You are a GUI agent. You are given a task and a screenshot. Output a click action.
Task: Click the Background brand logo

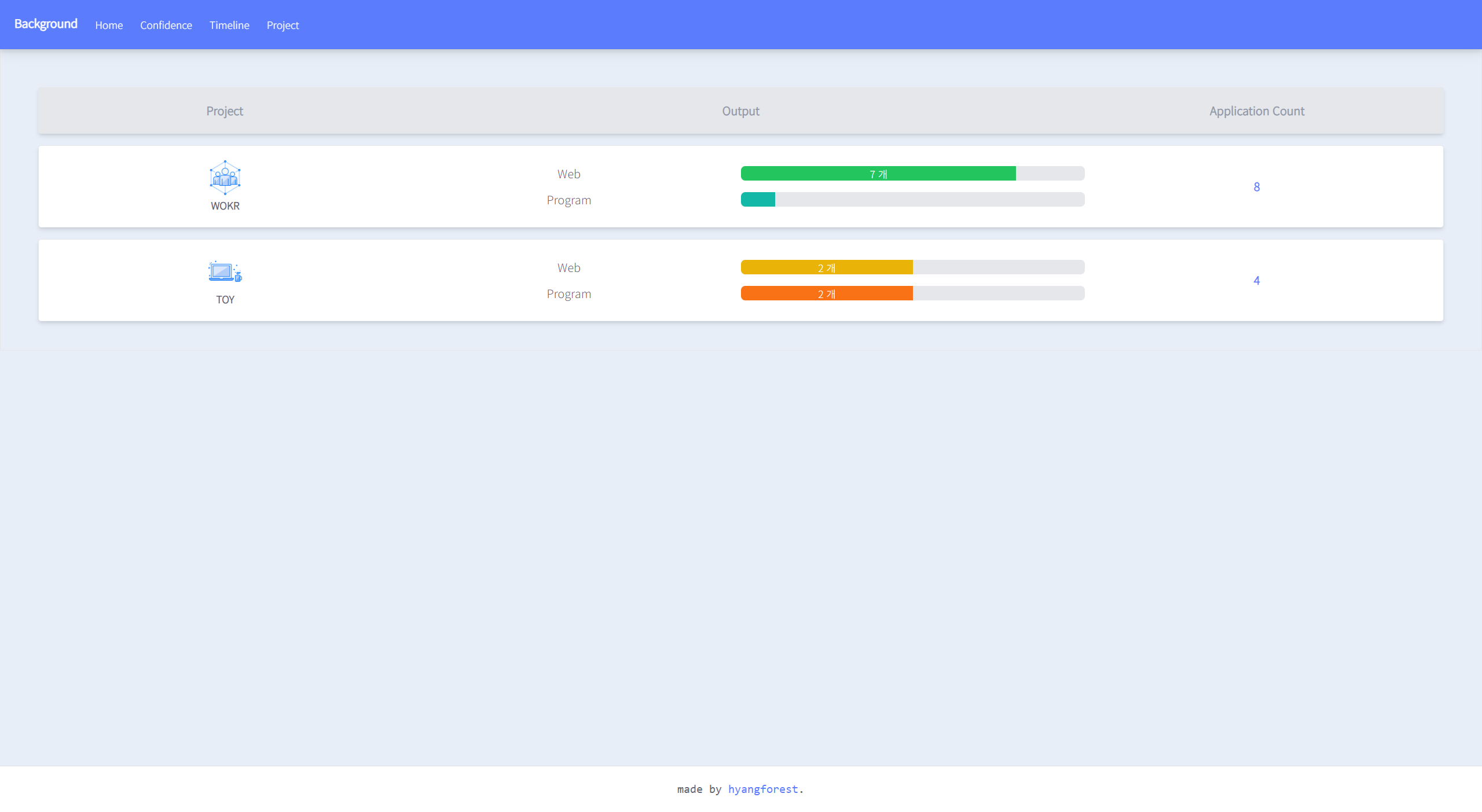tap(46, 24)
